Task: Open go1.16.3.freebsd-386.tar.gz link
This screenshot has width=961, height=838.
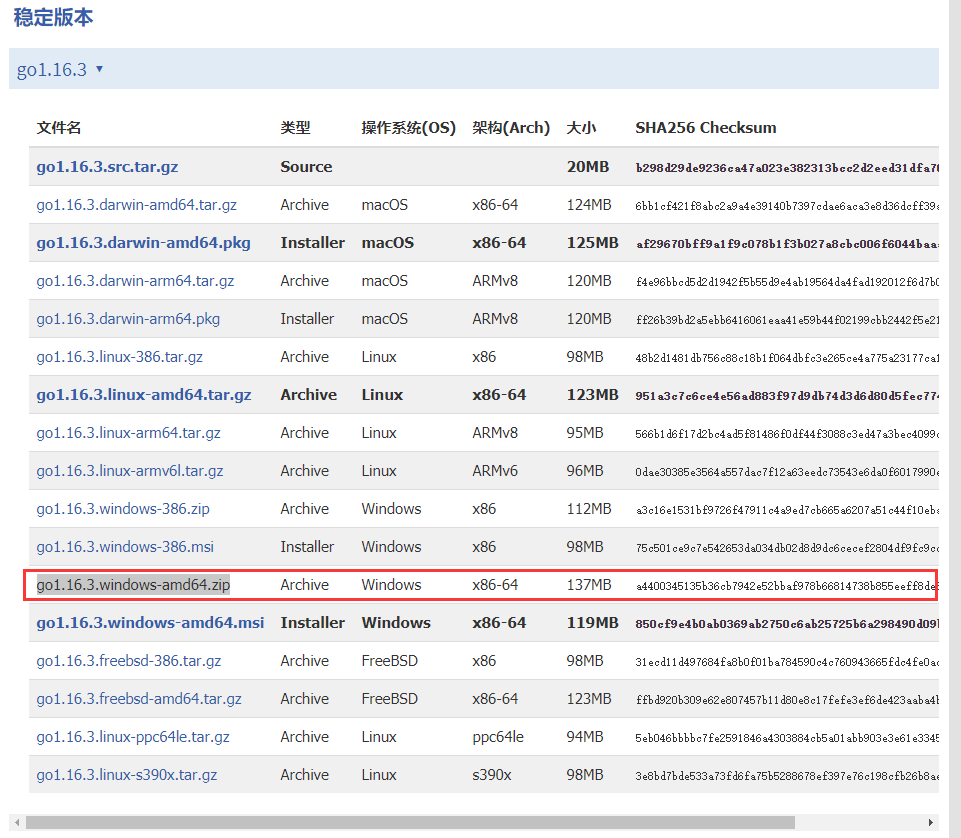Action: click(129, 661)
